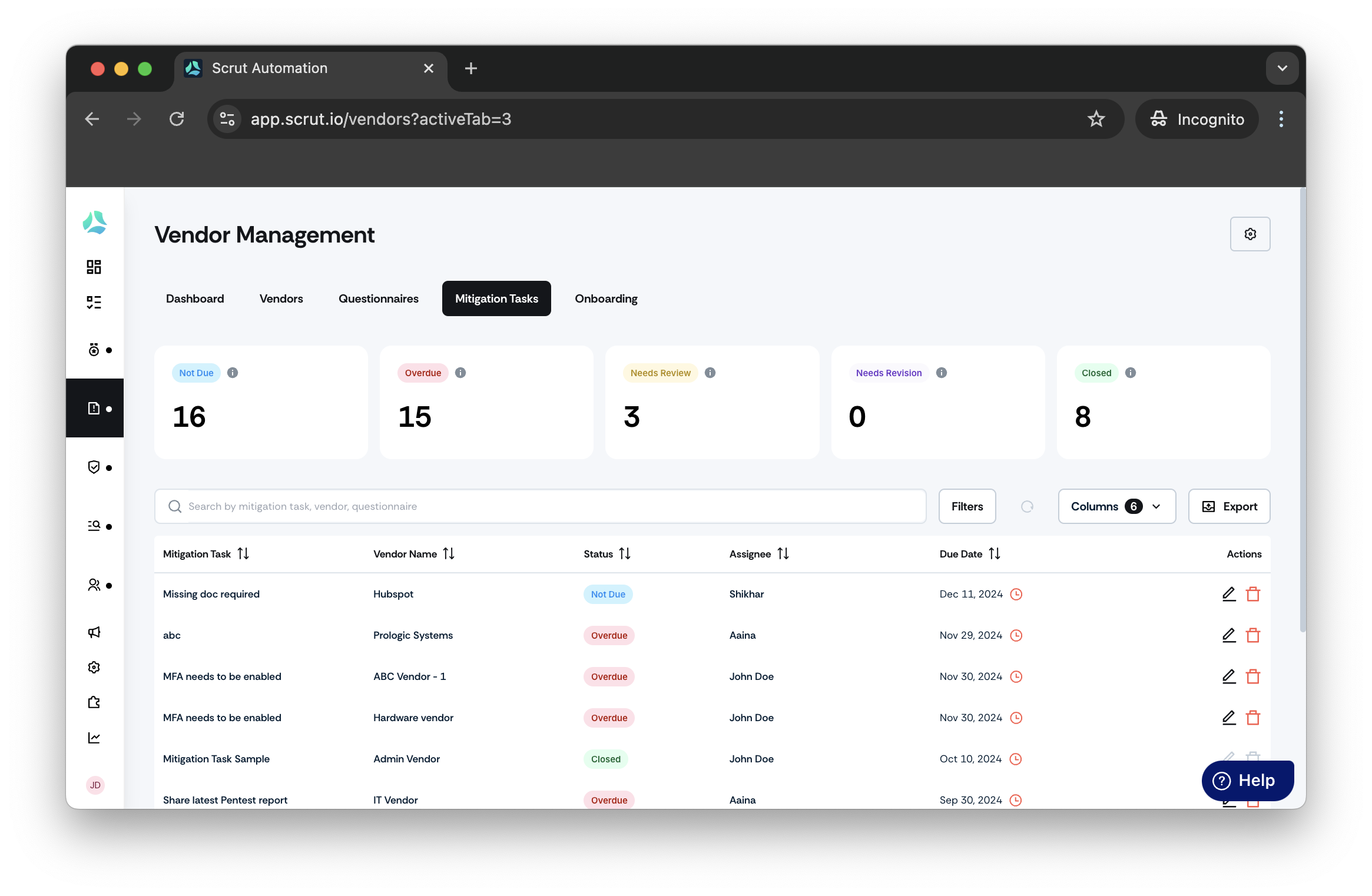Image resolution: width=1372 pixels, height=896 pixels.
Task: Click the Export button
Action: pos(1229,506)
